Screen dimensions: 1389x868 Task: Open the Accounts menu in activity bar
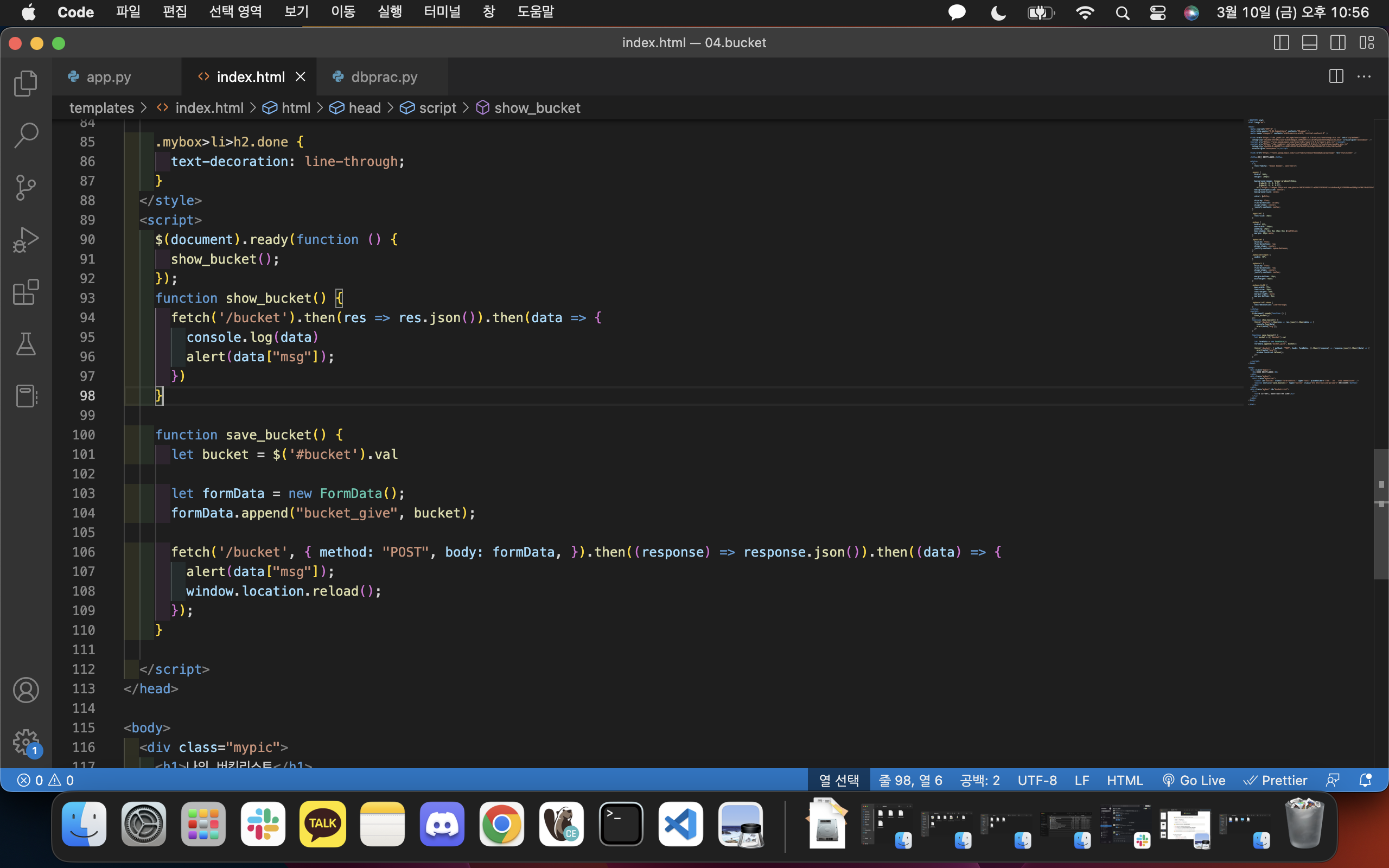pyautogui.click(x=26, y=690)
